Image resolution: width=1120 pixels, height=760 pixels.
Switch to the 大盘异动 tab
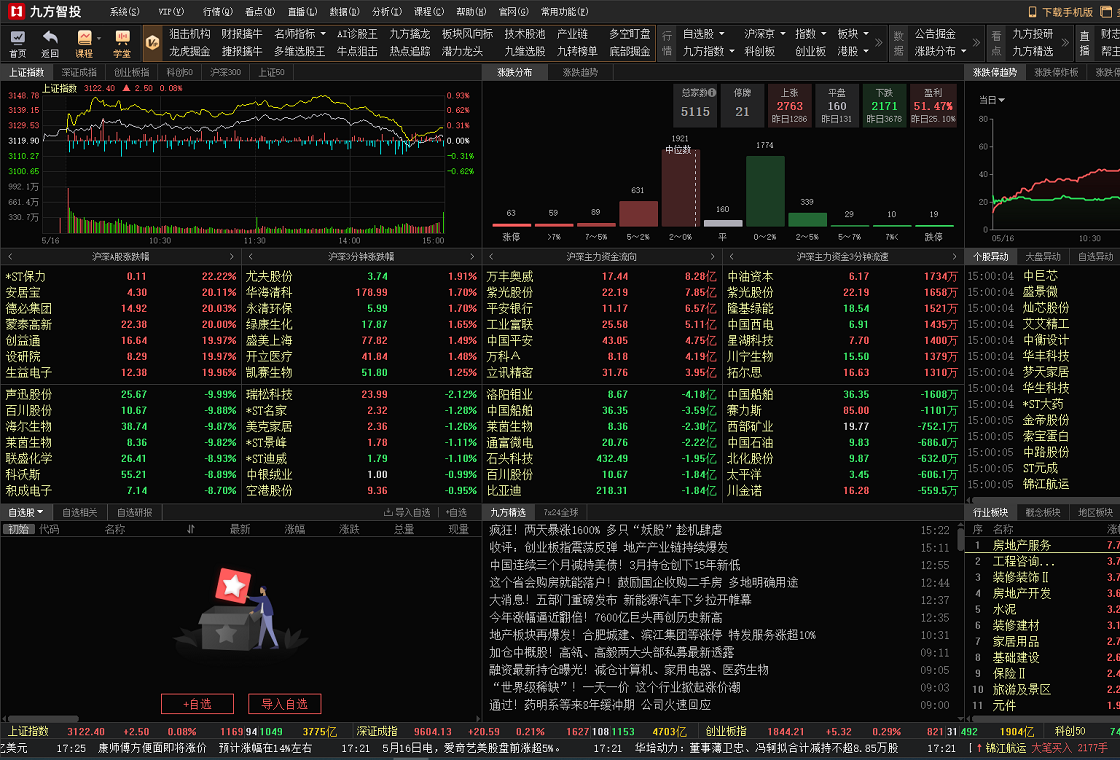pos(1043,256)
